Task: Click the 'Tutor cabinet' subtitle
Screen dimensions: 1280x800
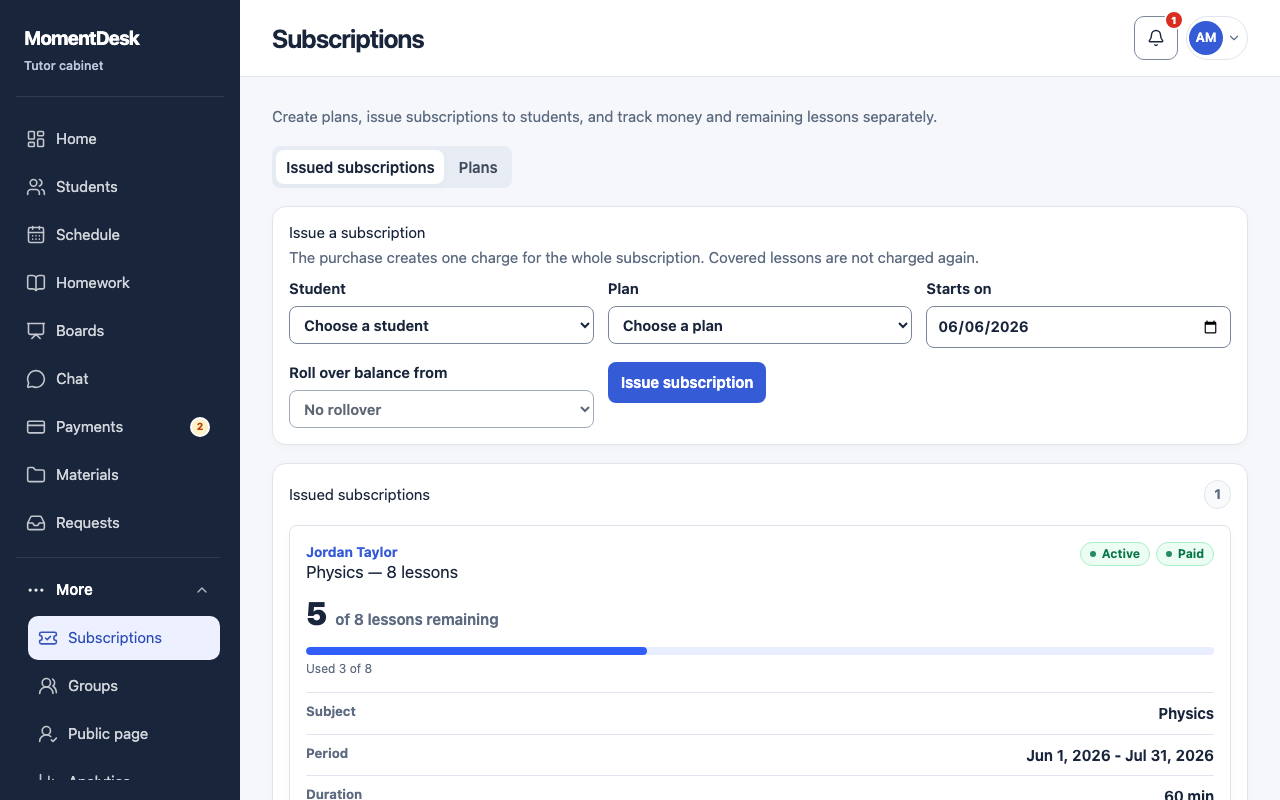Action: pyautogui.click(x=64, y=66)
